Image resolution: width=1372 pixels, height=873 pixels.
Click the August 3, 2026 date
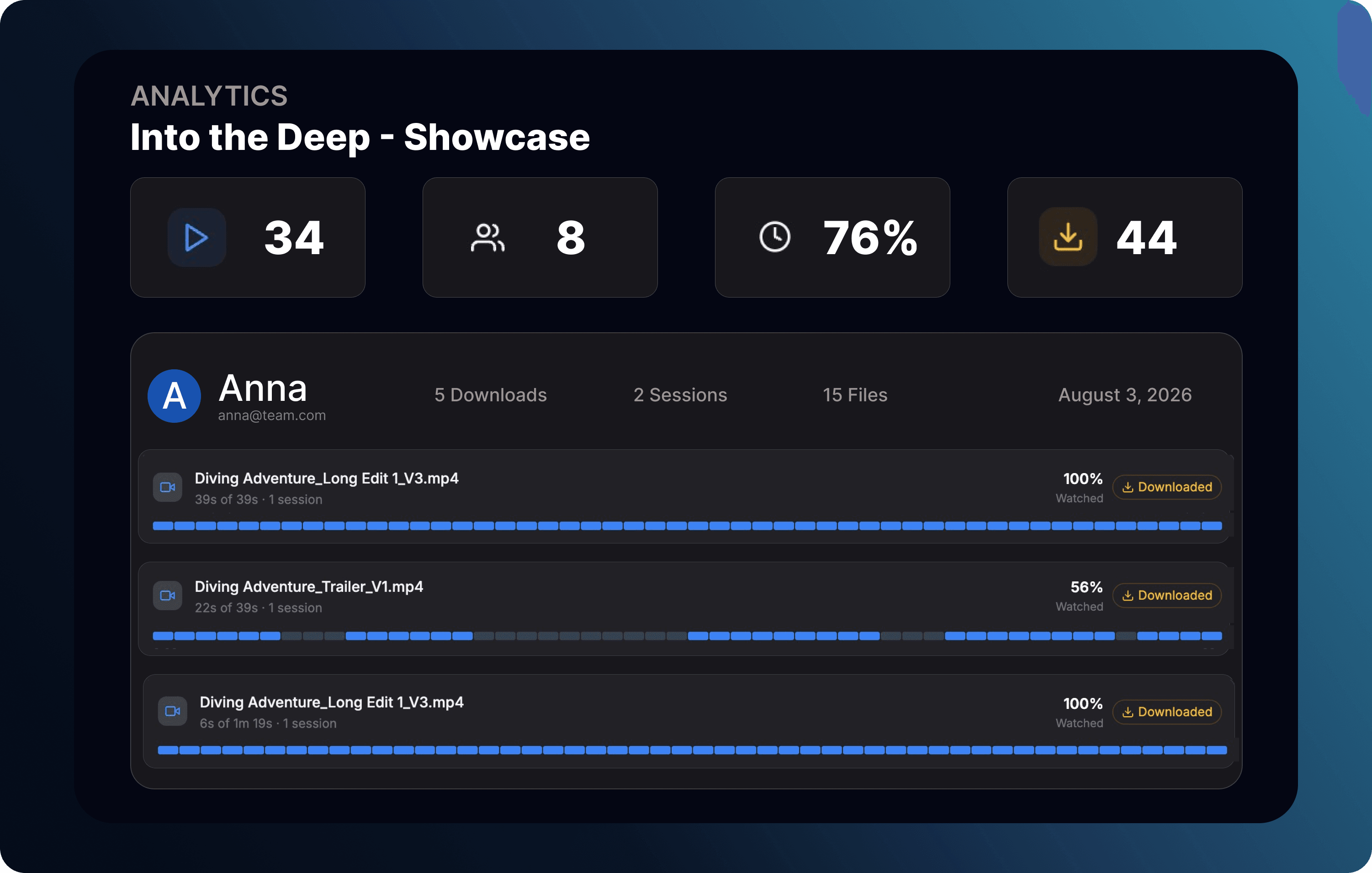[1125, 395]
